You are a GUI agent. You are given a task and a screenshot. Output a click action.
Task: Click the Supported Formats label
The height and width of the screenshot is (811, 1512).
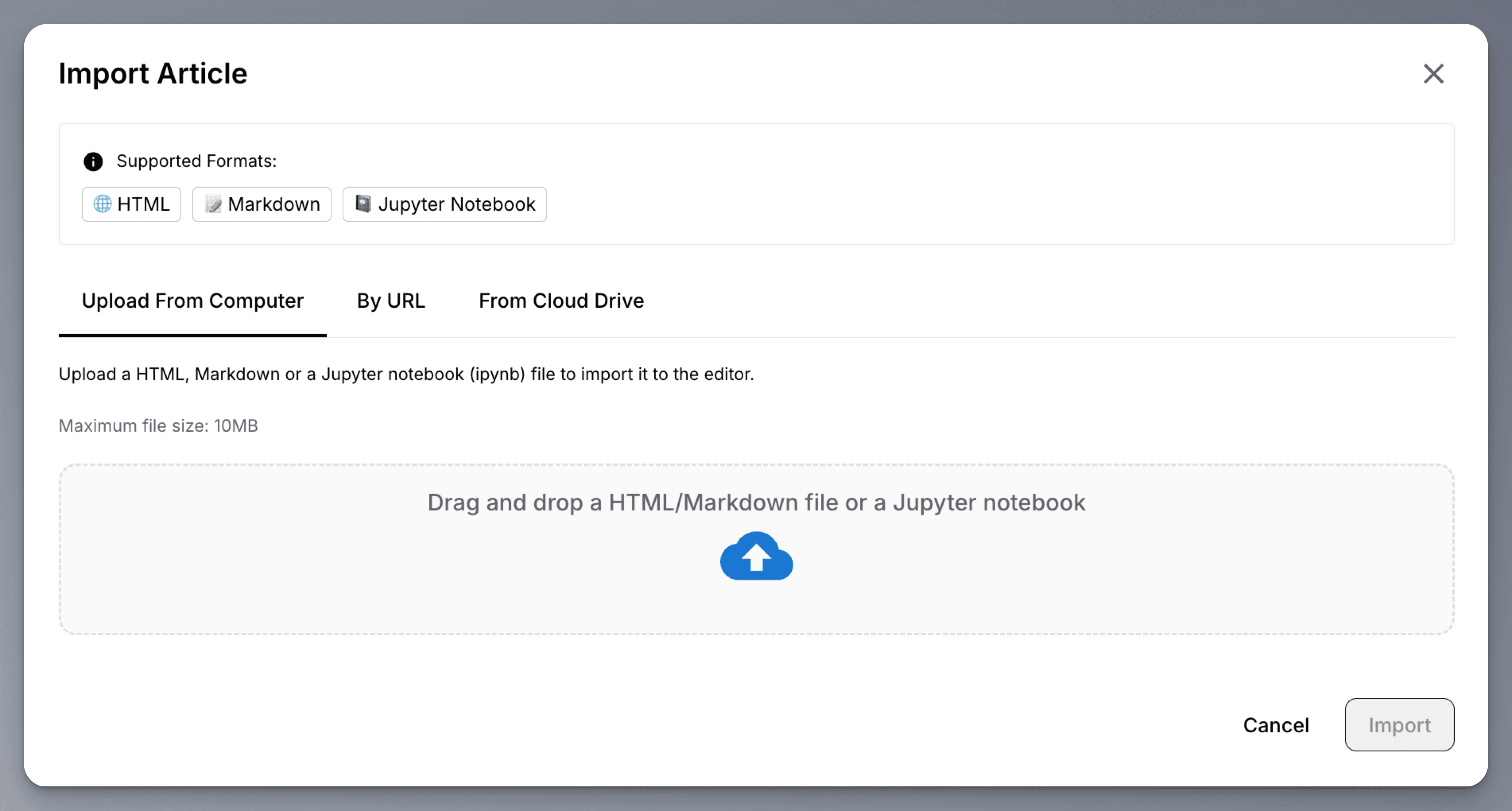(x=197, y=161)
